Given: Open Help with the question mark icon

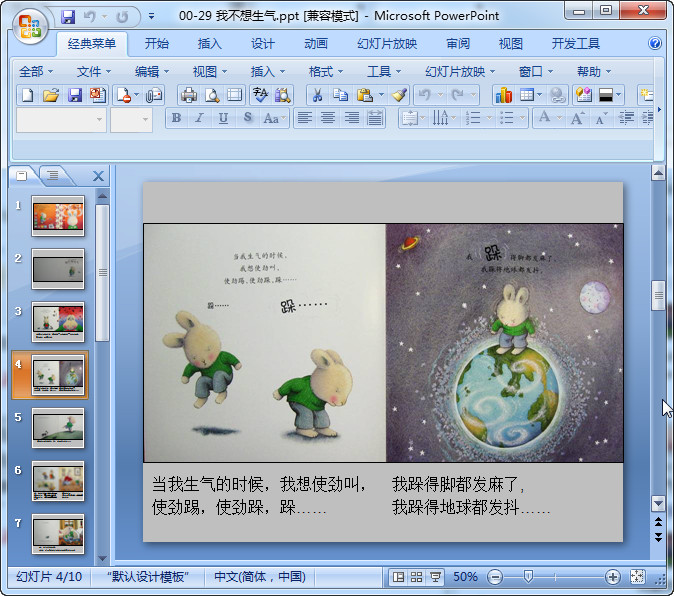Looking at the screenshot, I should pos(655,43).
